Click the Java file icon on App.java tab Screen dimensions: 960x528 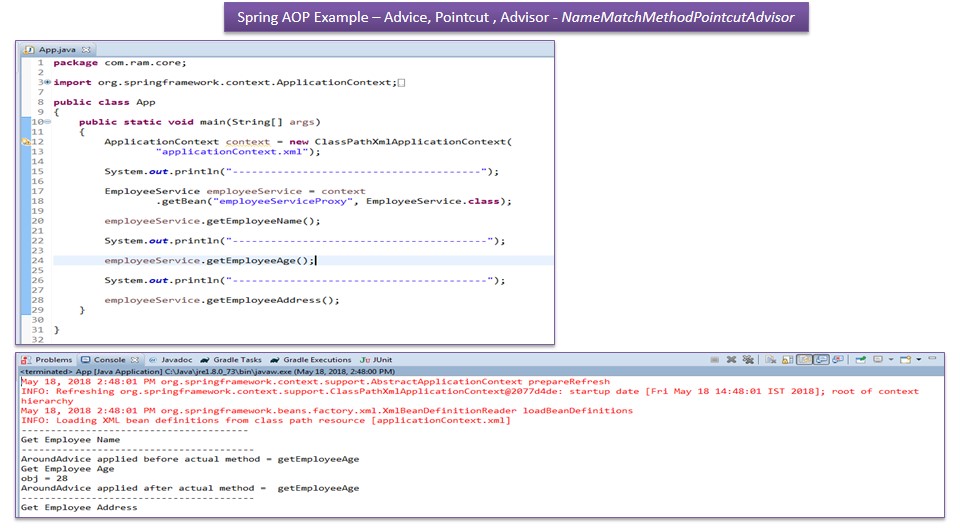pyautogui.click(x=29, y=50)
